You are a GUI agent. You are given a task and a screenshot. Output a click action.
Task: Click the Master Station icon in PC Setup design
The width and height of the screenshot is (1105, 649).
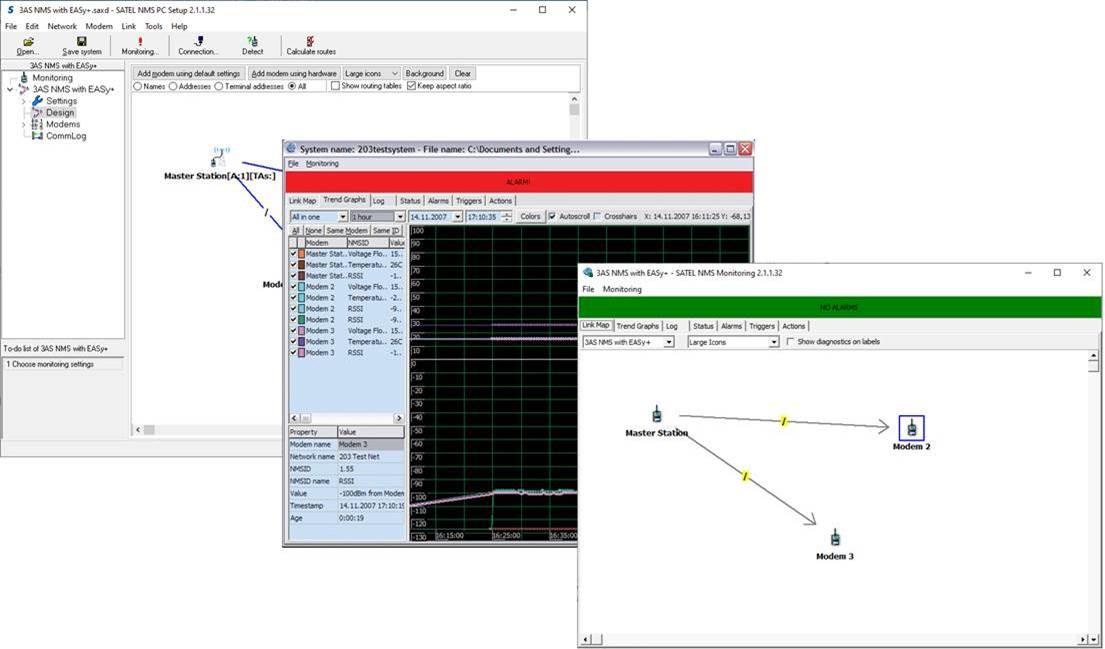(x=220, y=158)
